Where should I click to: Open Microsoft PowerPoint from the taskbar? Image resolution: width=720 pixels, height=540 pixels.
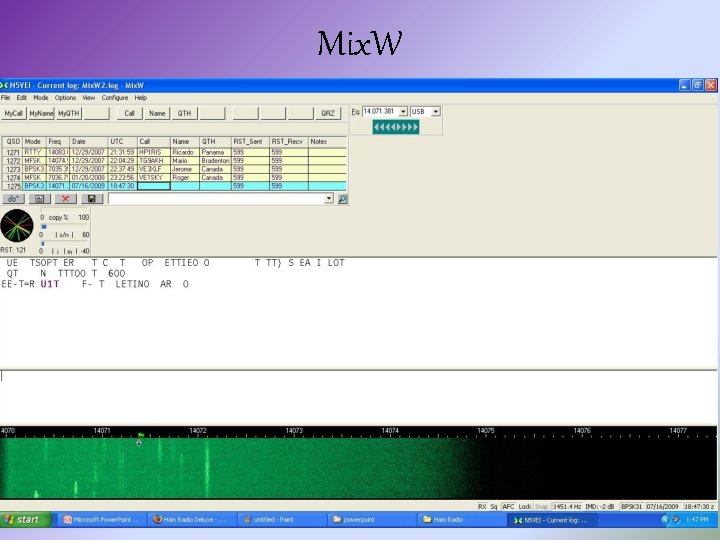102,520
